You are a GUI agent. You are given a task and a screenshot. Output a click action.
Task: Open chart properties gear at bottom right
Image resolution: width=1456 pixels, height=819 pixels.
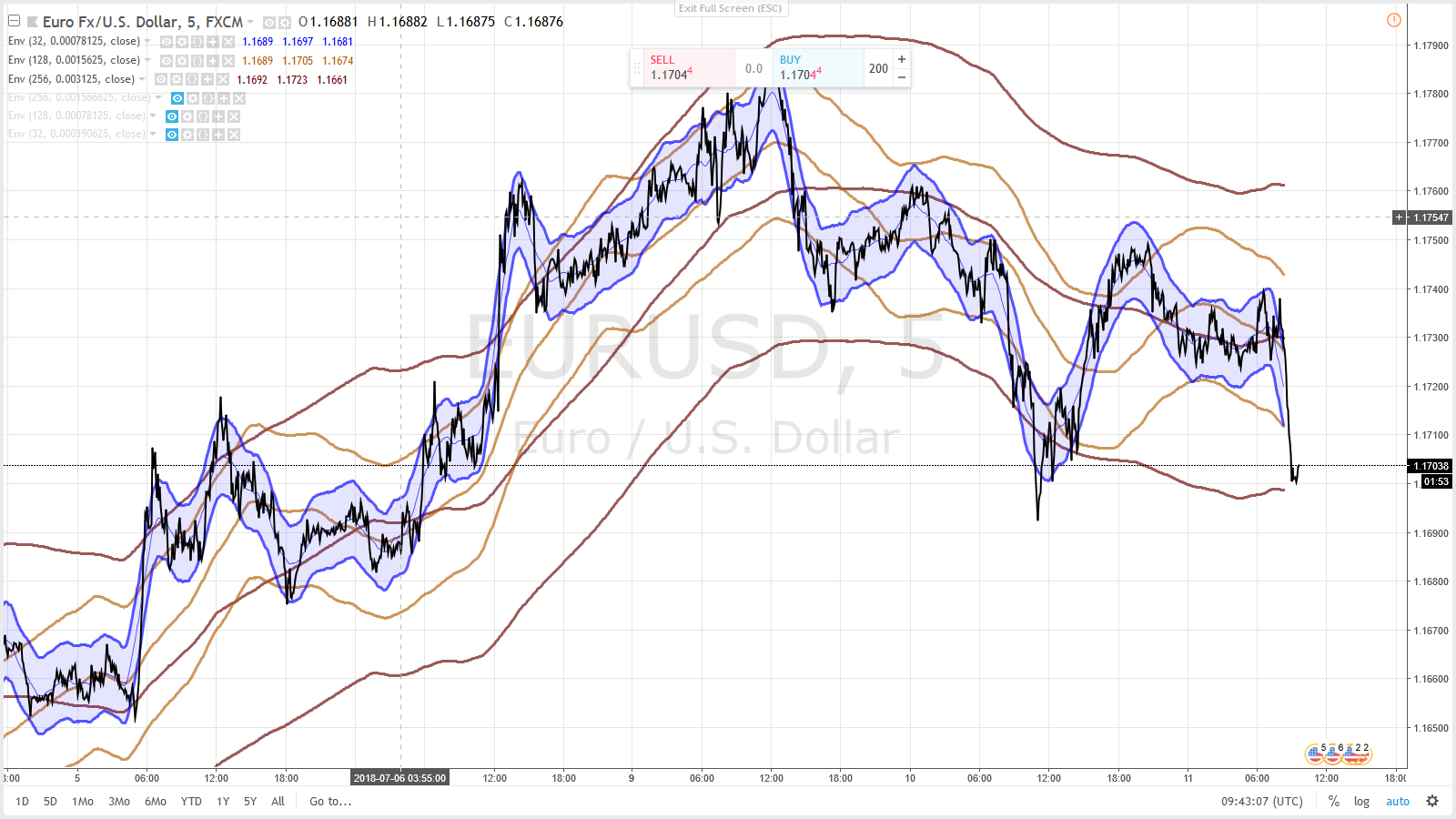tap(1432, 802)
